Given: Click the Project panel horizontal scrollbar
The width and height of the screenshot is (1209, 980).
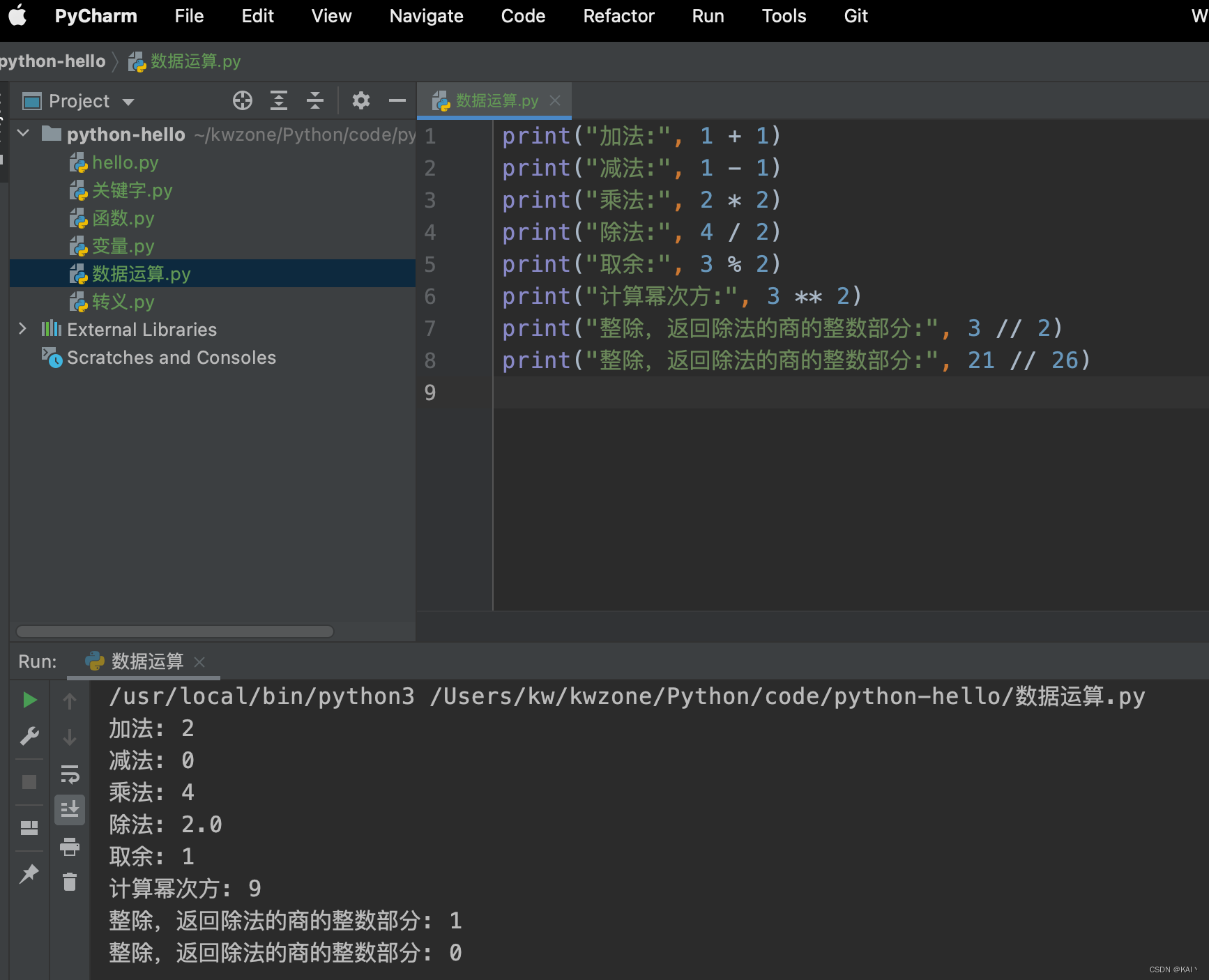Looking at the screenshot, I should 174,631.
